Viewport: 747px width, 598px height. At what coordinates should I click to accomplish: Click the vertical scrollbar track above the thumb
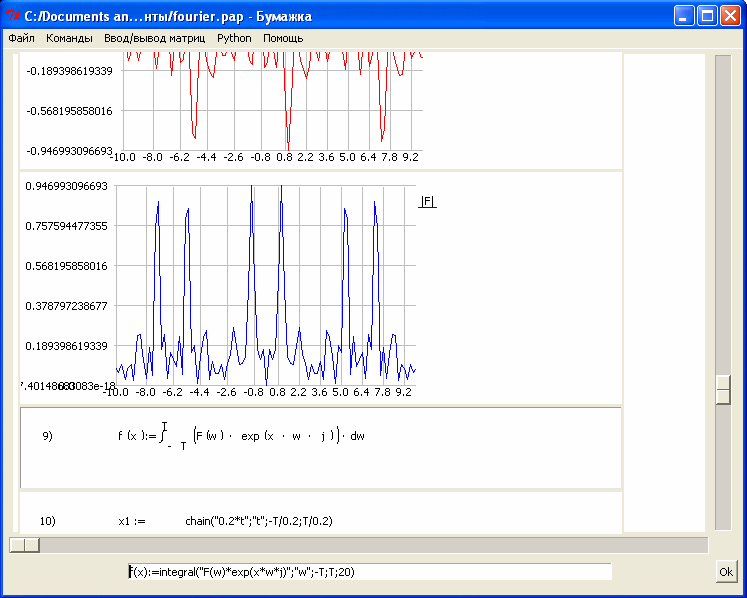tap(723, 214)
